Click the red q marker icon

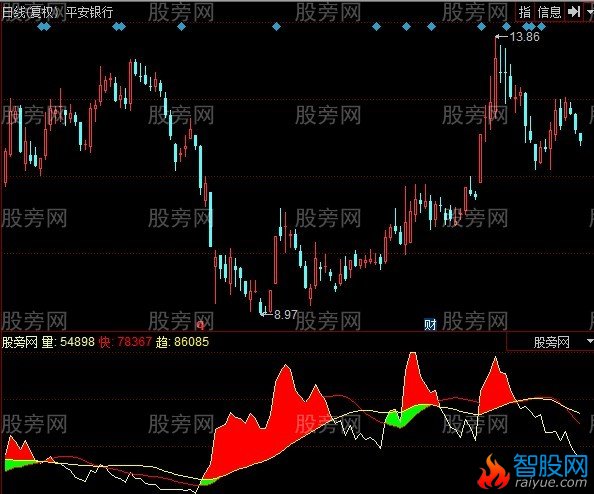click(x=200, y=325)
